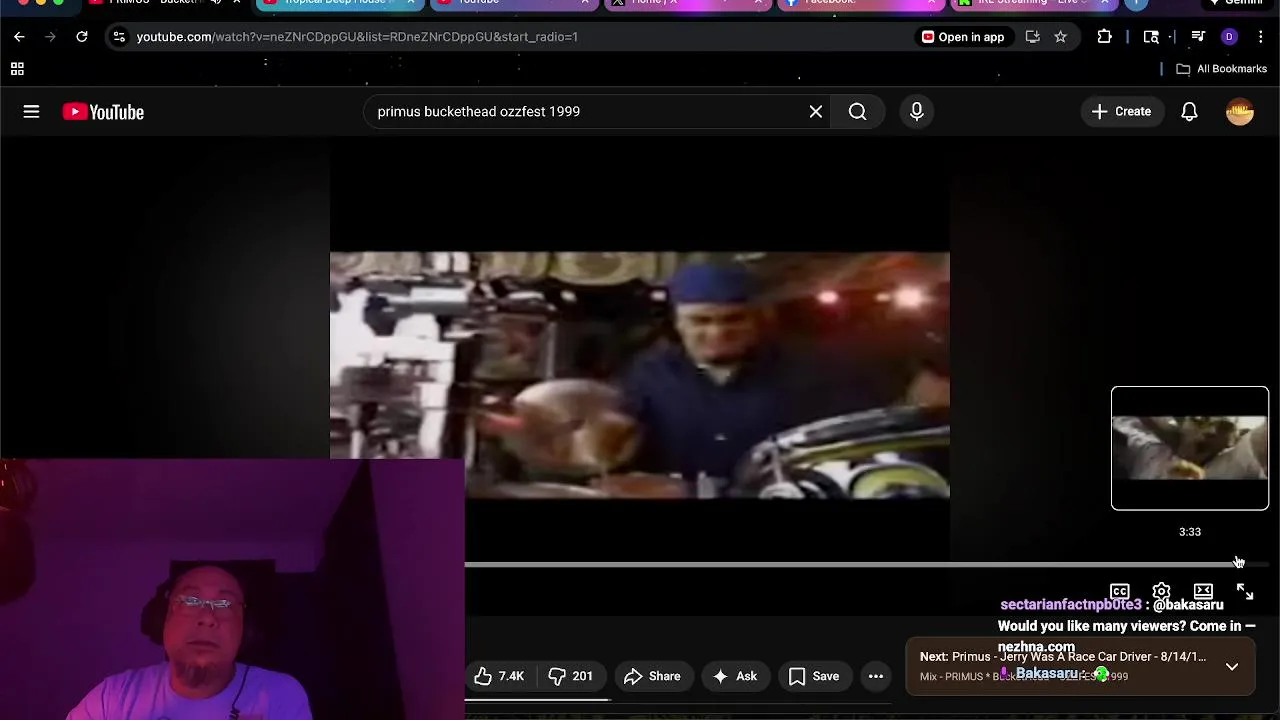The image size is (1280, 720).
Task: Clear the YouTube search query
Action: (x=816, y=112)
